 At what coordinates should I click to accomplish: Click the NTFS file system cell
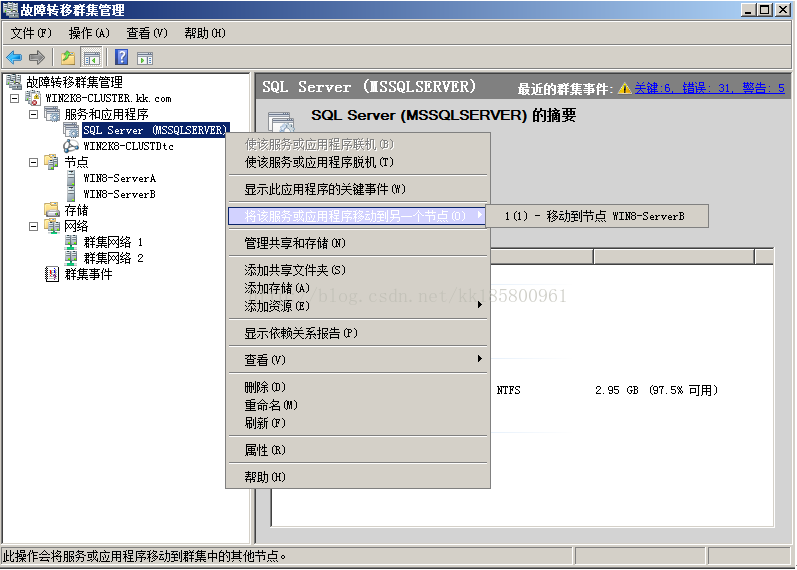(508, 390)
